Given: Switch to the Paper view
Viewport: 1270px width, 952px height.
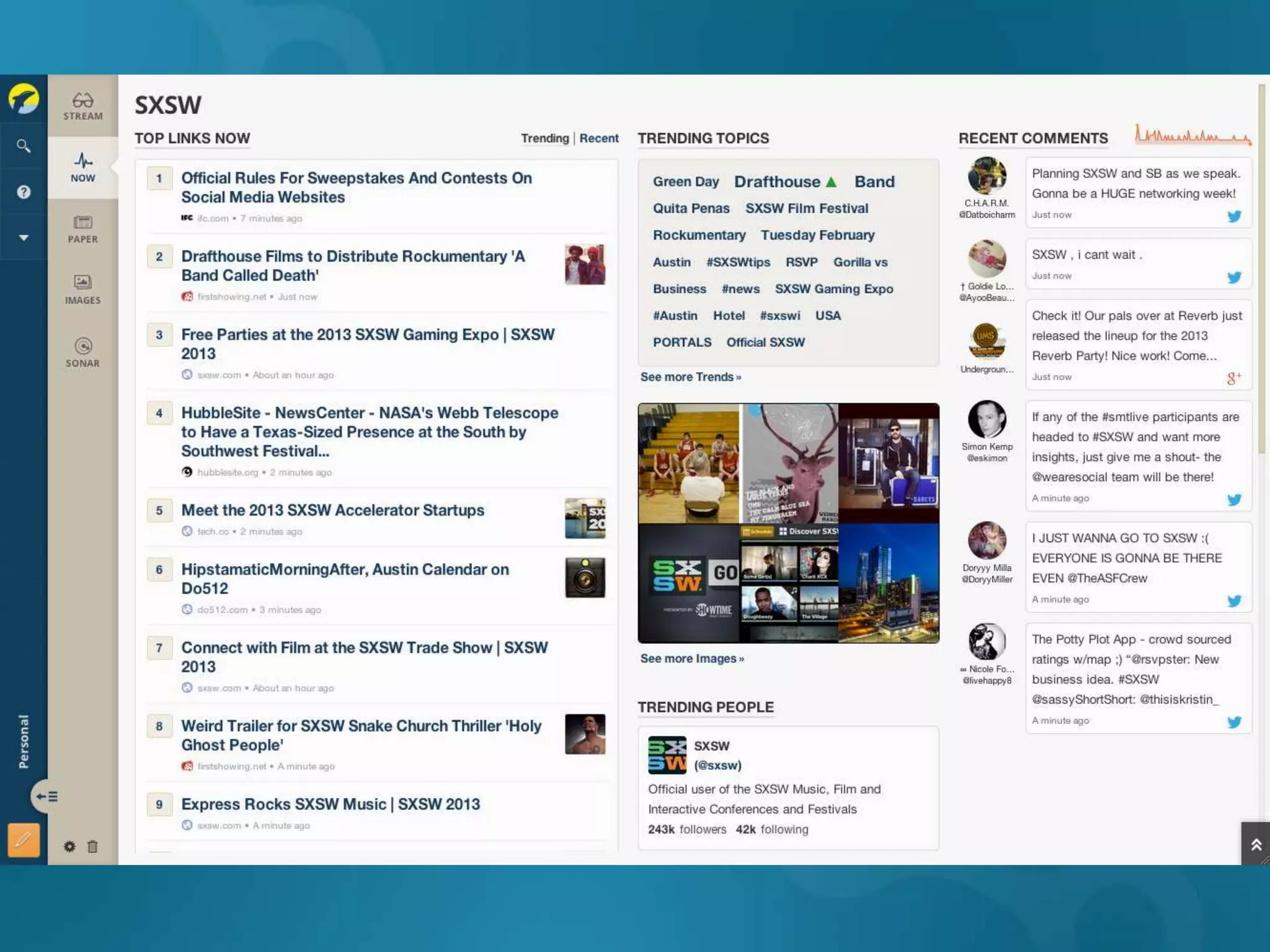Looking at the screenshot, I should tap(82, 229).
